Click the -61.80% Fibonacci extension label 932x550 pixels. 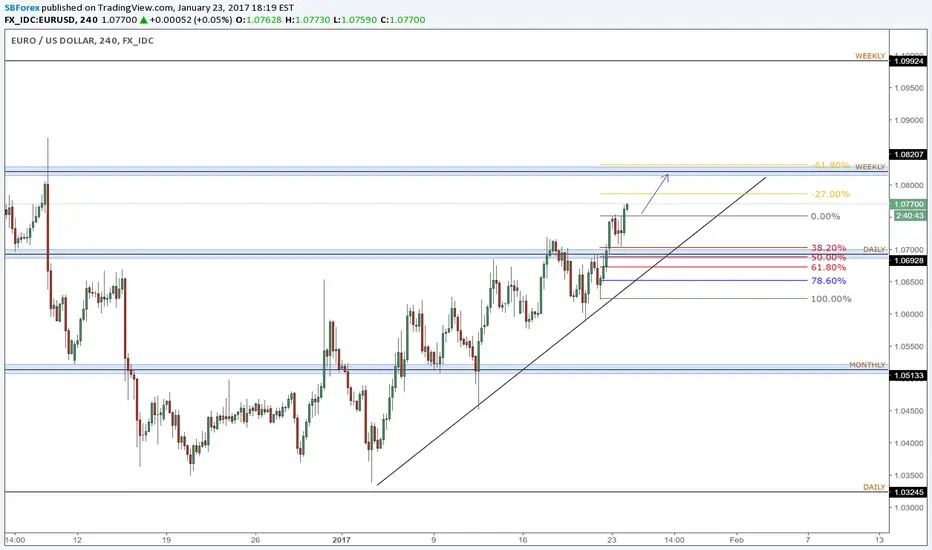coord(830,165)
